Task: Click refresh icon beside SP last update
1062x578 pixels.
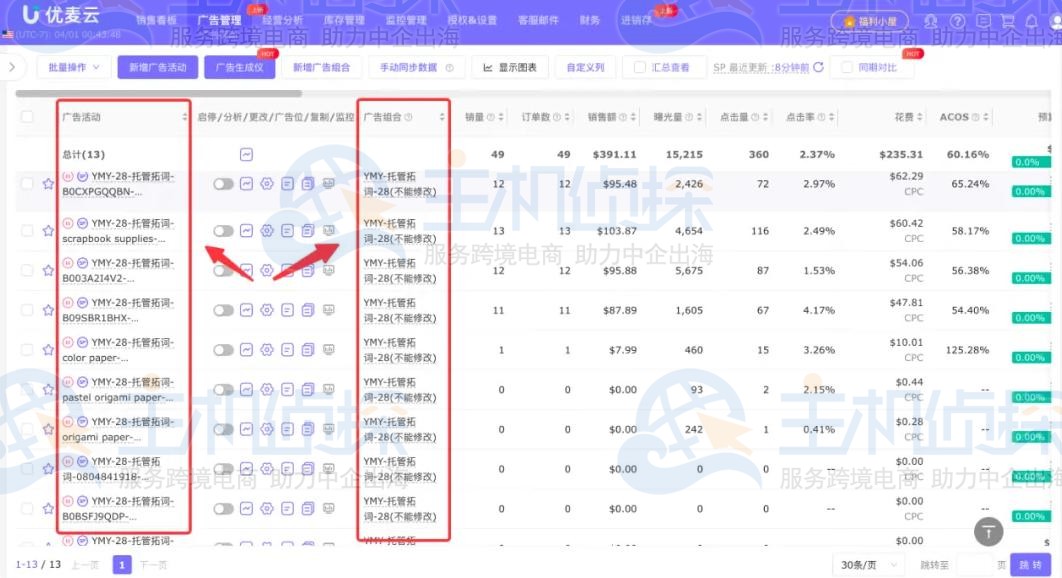Action: click(818, 68)
